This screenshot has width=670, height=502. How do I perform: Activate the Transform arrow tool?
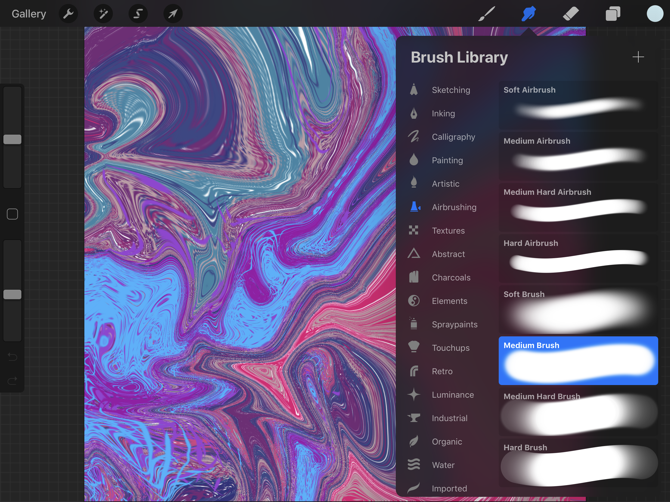point(173,14)
